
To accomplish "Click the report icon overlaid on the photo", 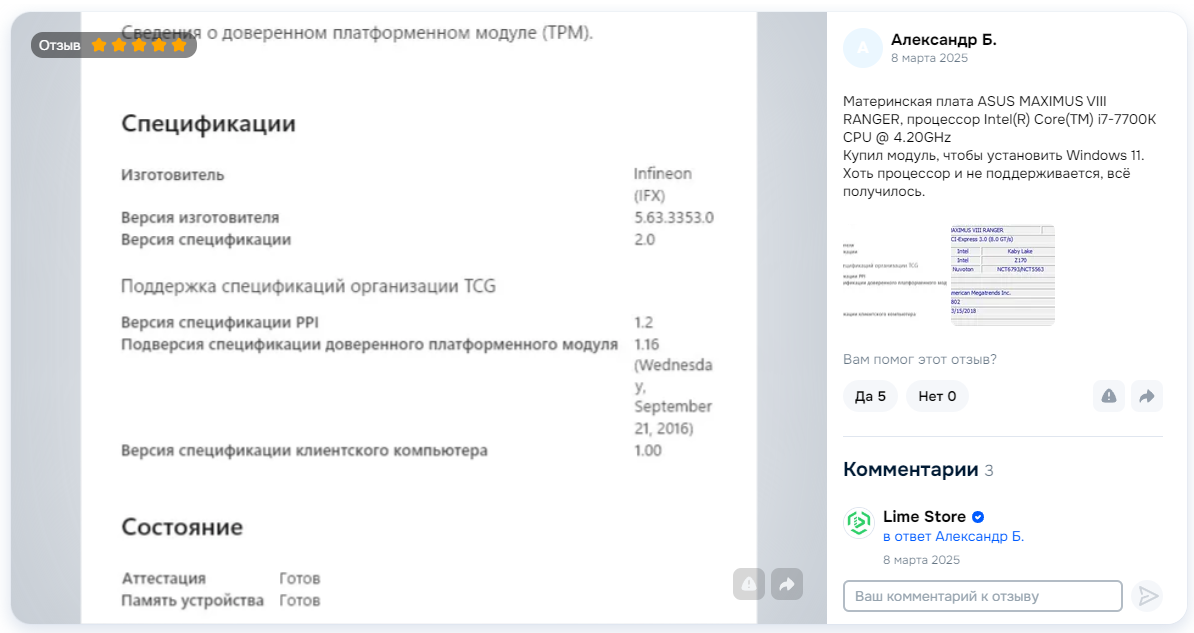I will pyautogui.click(x=749, y=584).
